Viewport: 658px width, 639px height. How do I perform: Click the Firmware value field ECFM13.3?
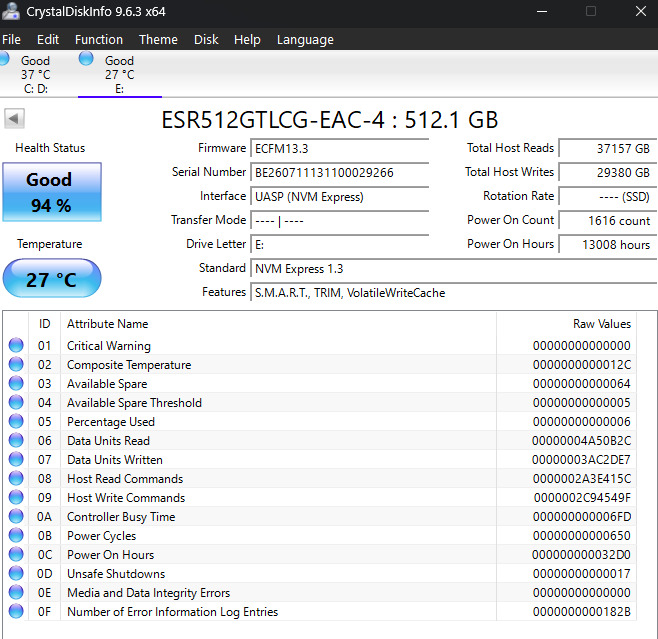click(340, 148)
